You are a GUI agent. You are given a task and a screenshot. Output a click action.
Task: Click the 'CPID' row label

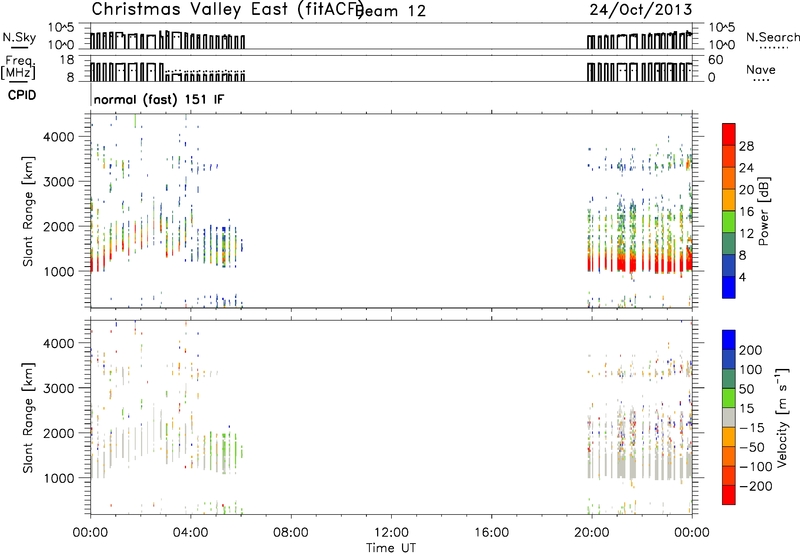pyautogui.click(x=22, y=95)
